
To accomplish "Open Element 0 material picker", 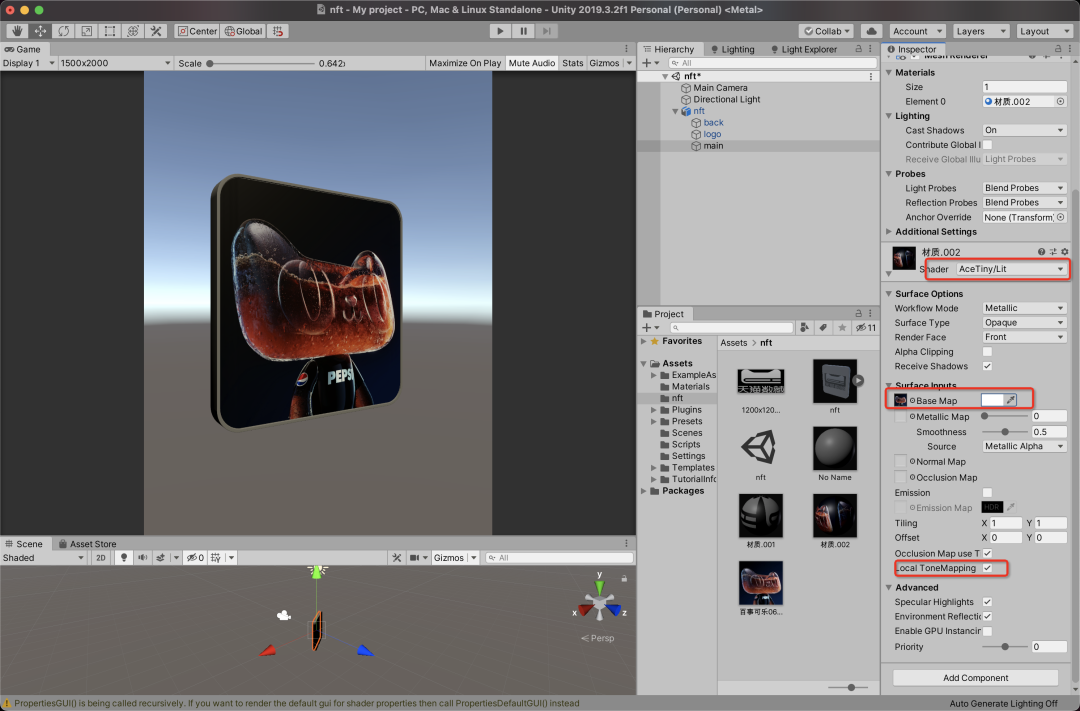I will tap(1061, 101).
